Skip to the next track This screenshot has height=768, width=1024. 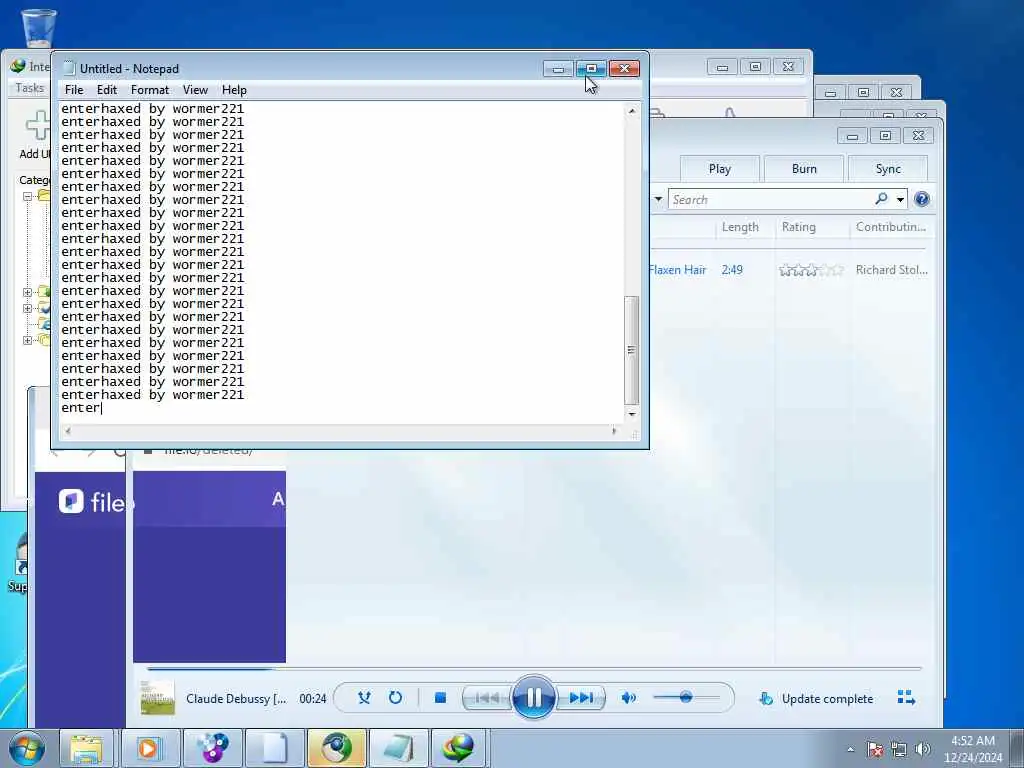[x=581, y=698]
